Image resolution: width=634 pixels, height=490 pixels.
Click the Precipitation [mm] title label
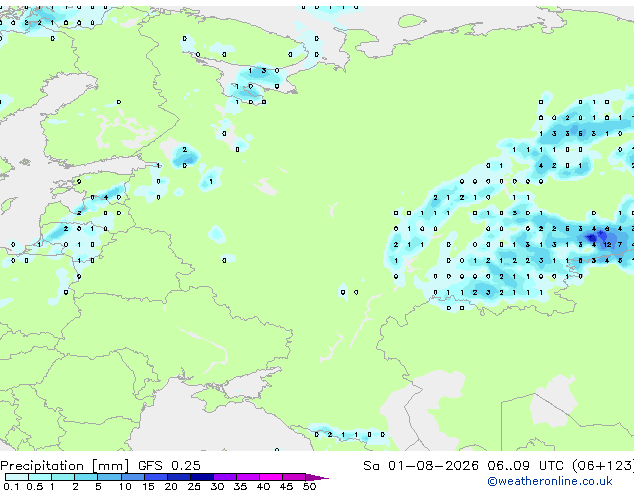[65, 466]
